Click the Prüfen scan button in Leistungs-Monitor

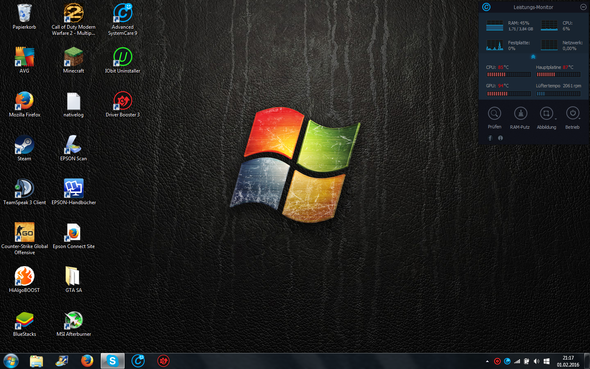coord(494,118)
